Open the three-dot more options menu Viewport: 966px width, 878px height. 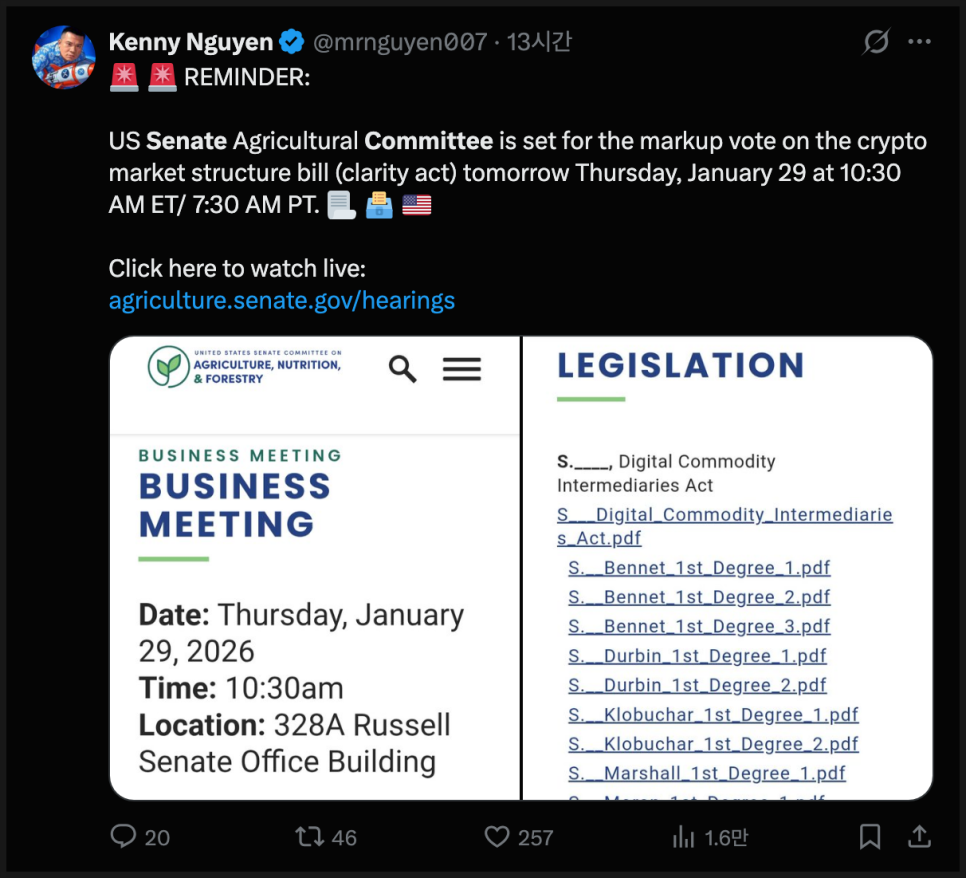(x=919, y=42)
